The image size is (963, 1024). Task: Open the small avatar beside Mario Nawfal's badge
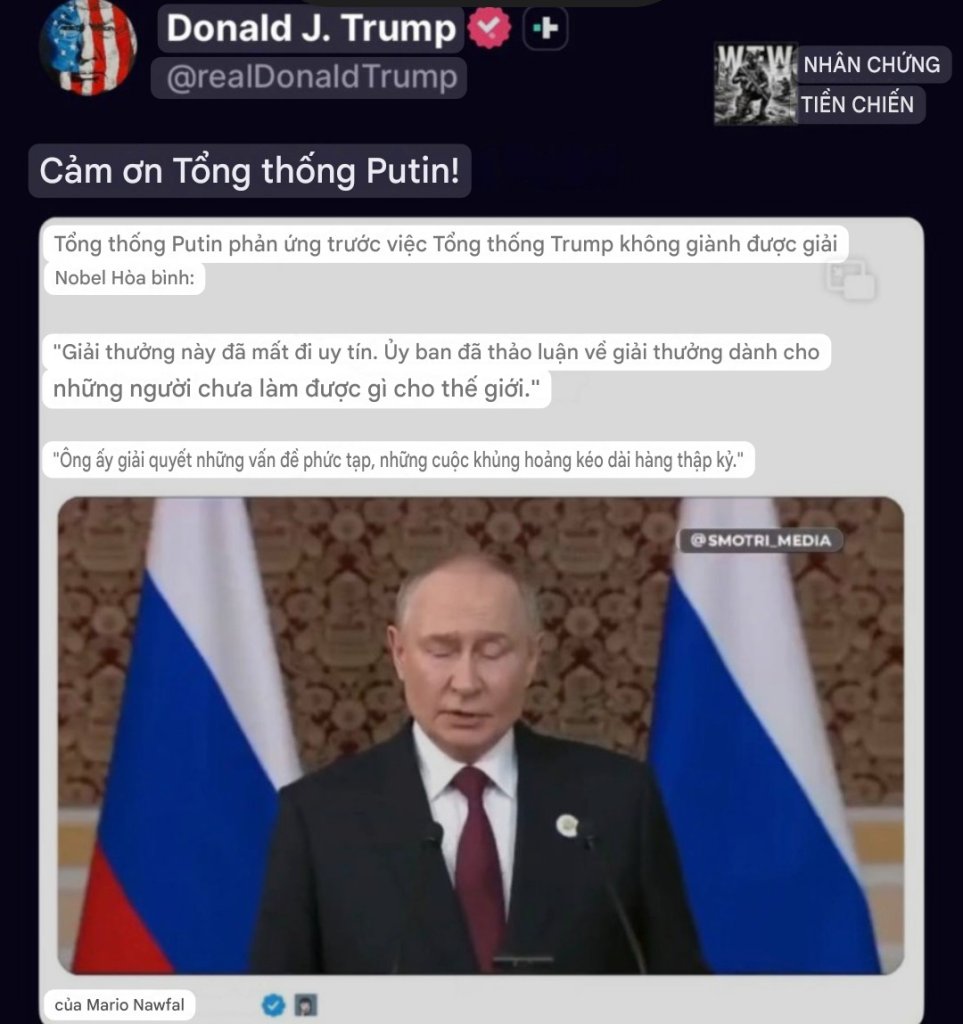[306, 1004]
